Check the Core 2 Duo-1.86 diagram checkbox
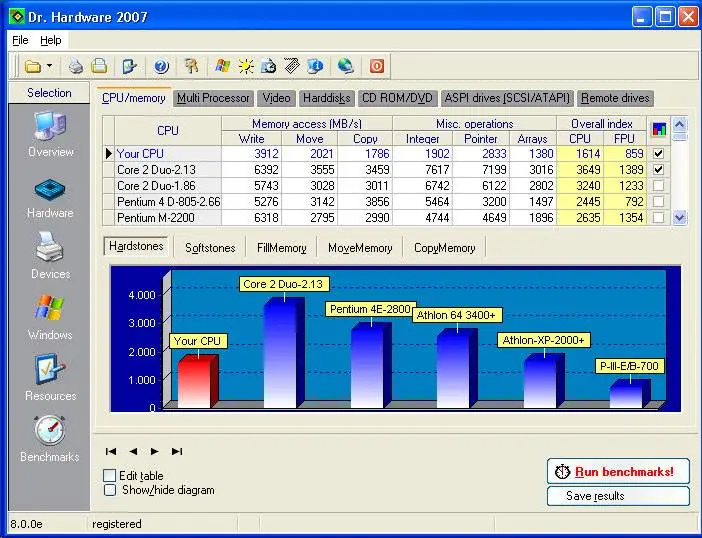This screenshot has height=538, width=702. 657,186
